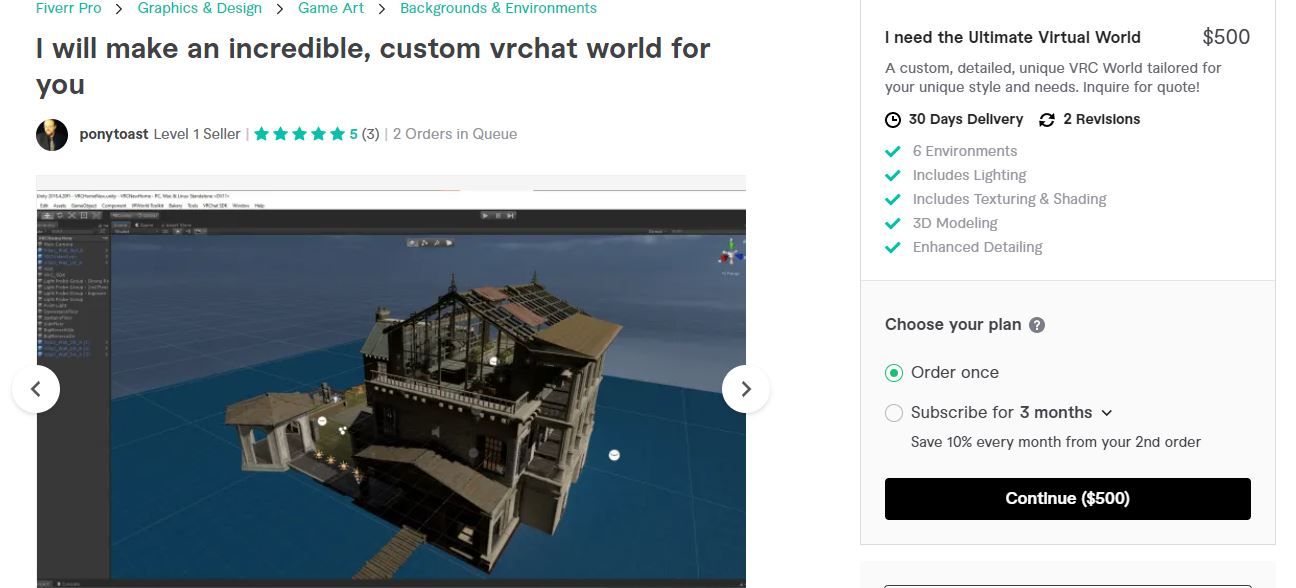The image size is (1296, 588).
Task: Click the revisions cycle icon
Action: [1047, 120]
